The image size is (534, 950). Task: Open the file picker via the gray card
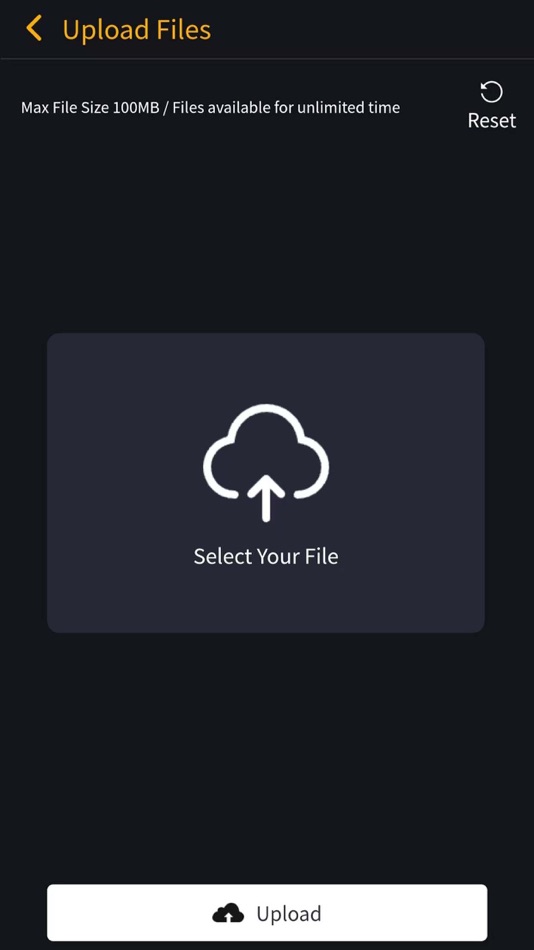pyautogui.click(x=265, y=483)
